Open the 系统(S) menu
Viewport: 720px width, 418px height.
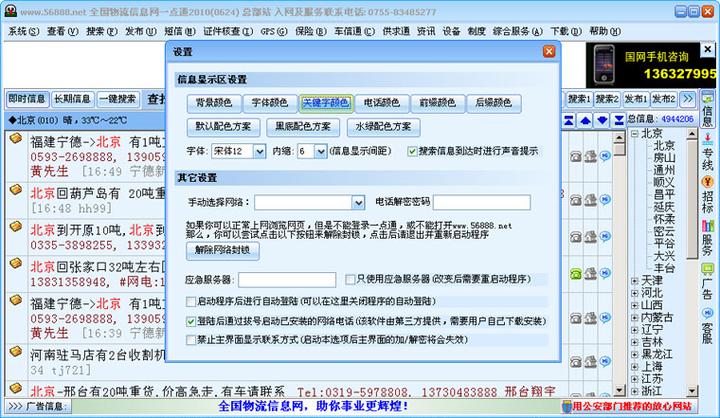pos(24,31)
